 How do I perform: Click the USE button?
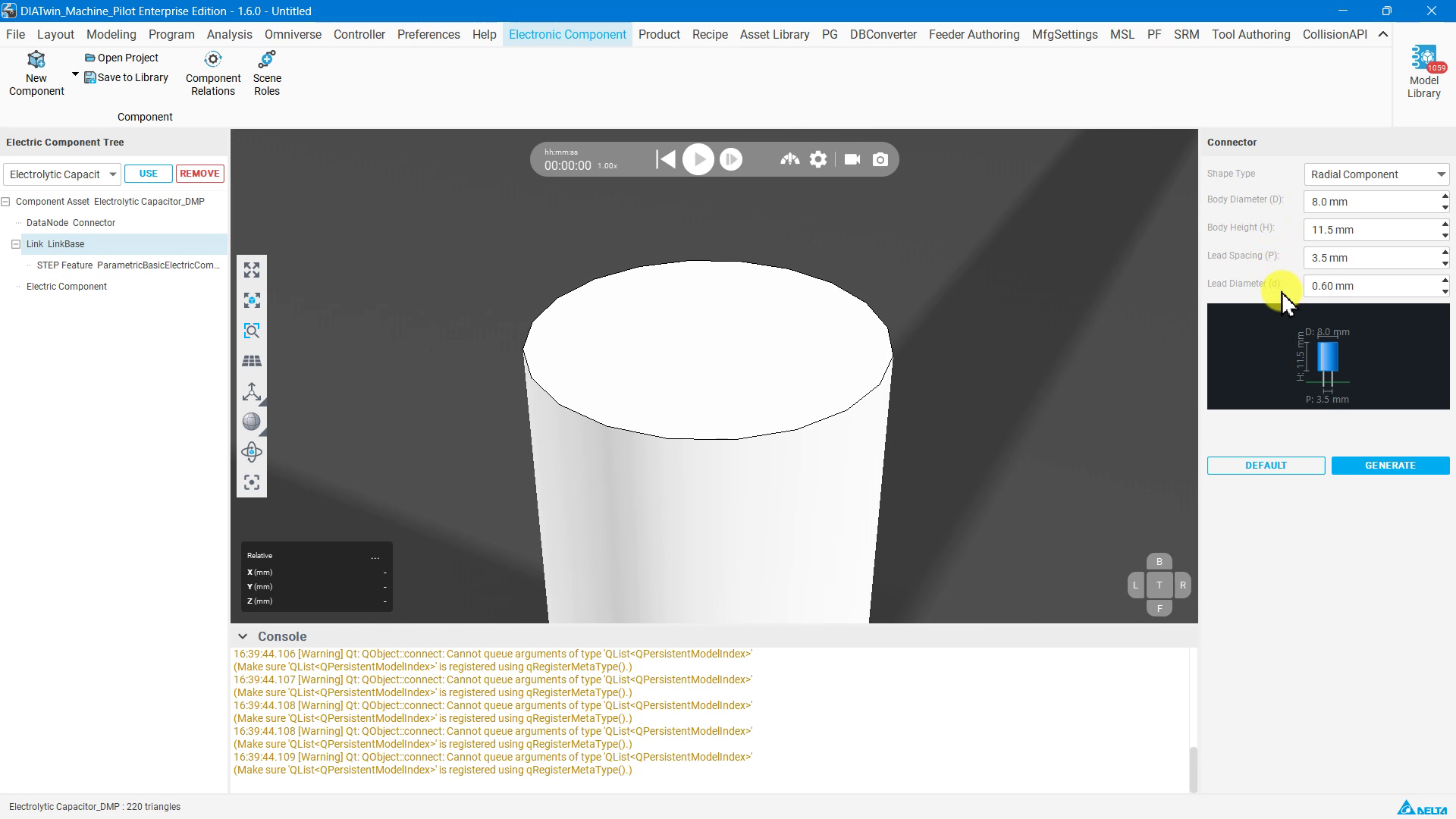click(149, 174)
